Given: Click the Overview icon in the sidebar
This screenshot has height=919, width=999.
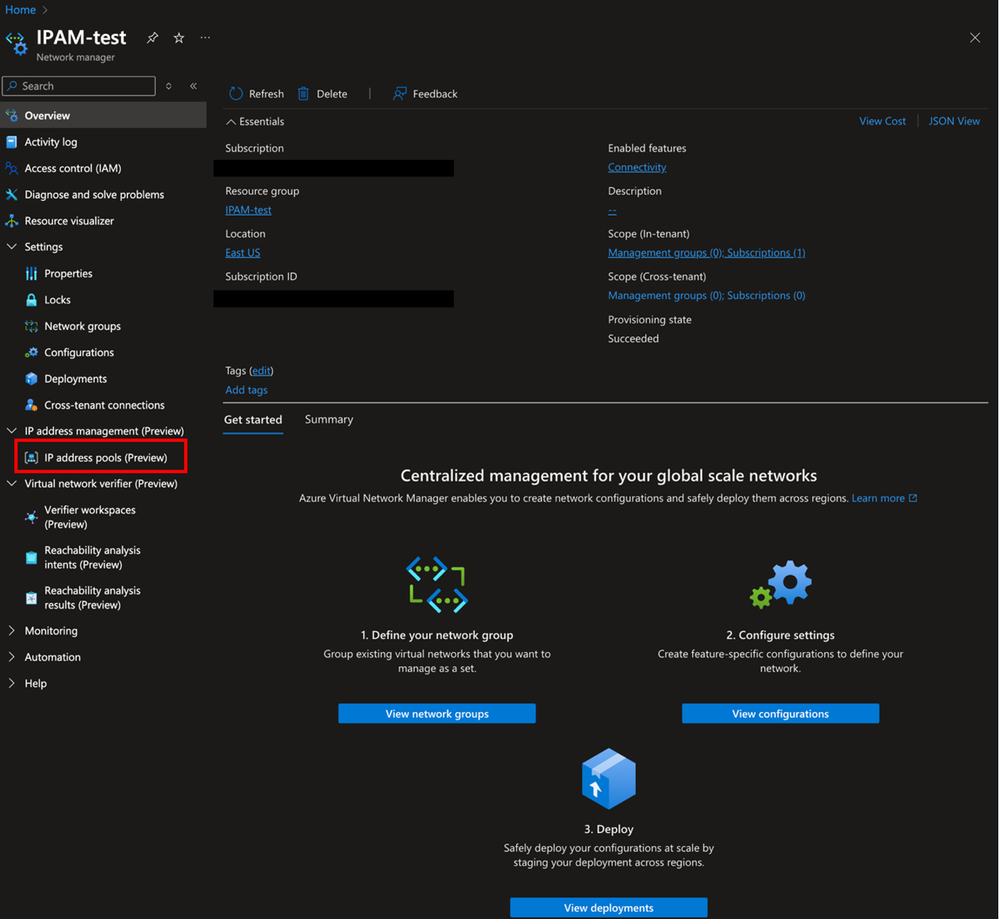Looking at the screenshot, I should [11, 115].
